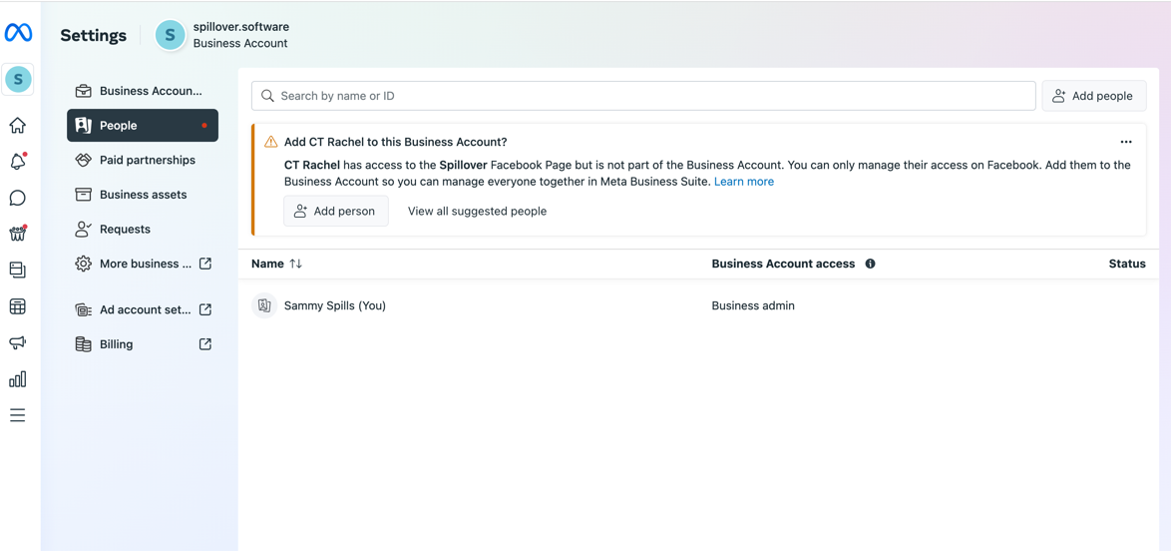Click Business Account access info icon
Viewport: 1176px width, 556px height.
pos(870,263)
